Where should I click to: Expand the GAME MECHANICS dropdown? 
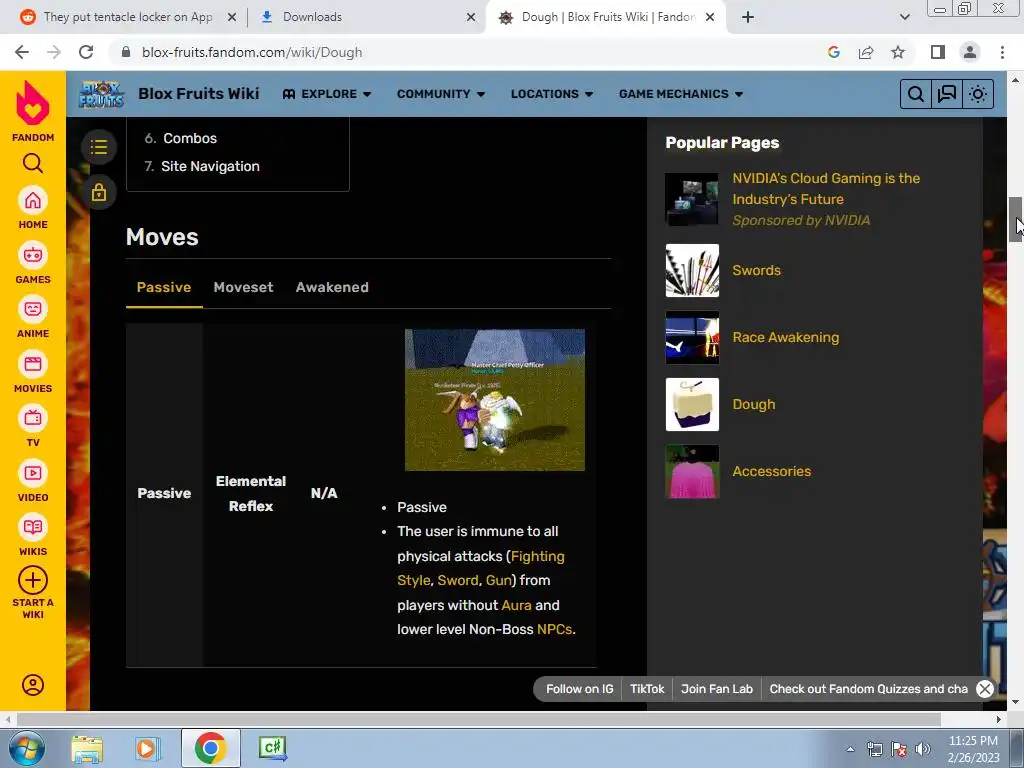tap(680, 94)
